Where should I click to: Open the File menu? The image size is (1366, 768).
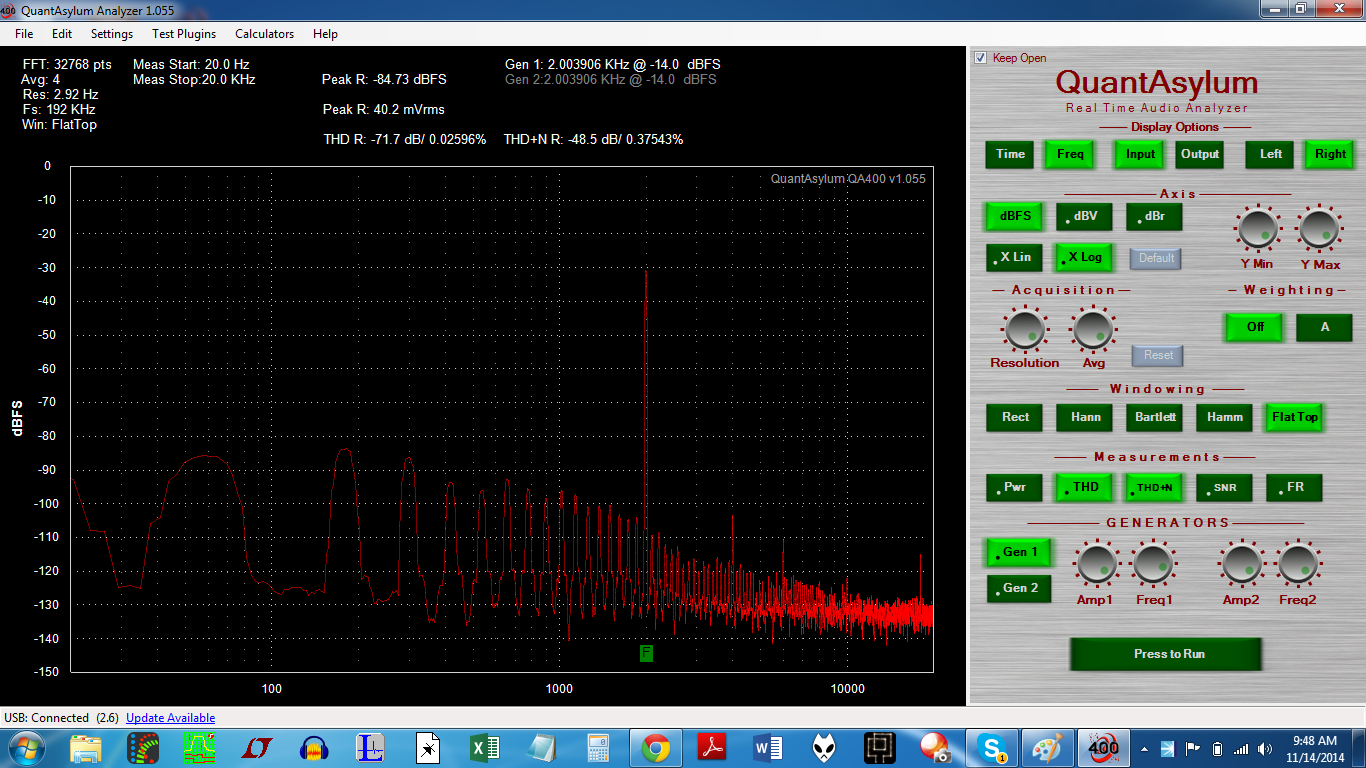pyautogui.click(x=24, y=34)
